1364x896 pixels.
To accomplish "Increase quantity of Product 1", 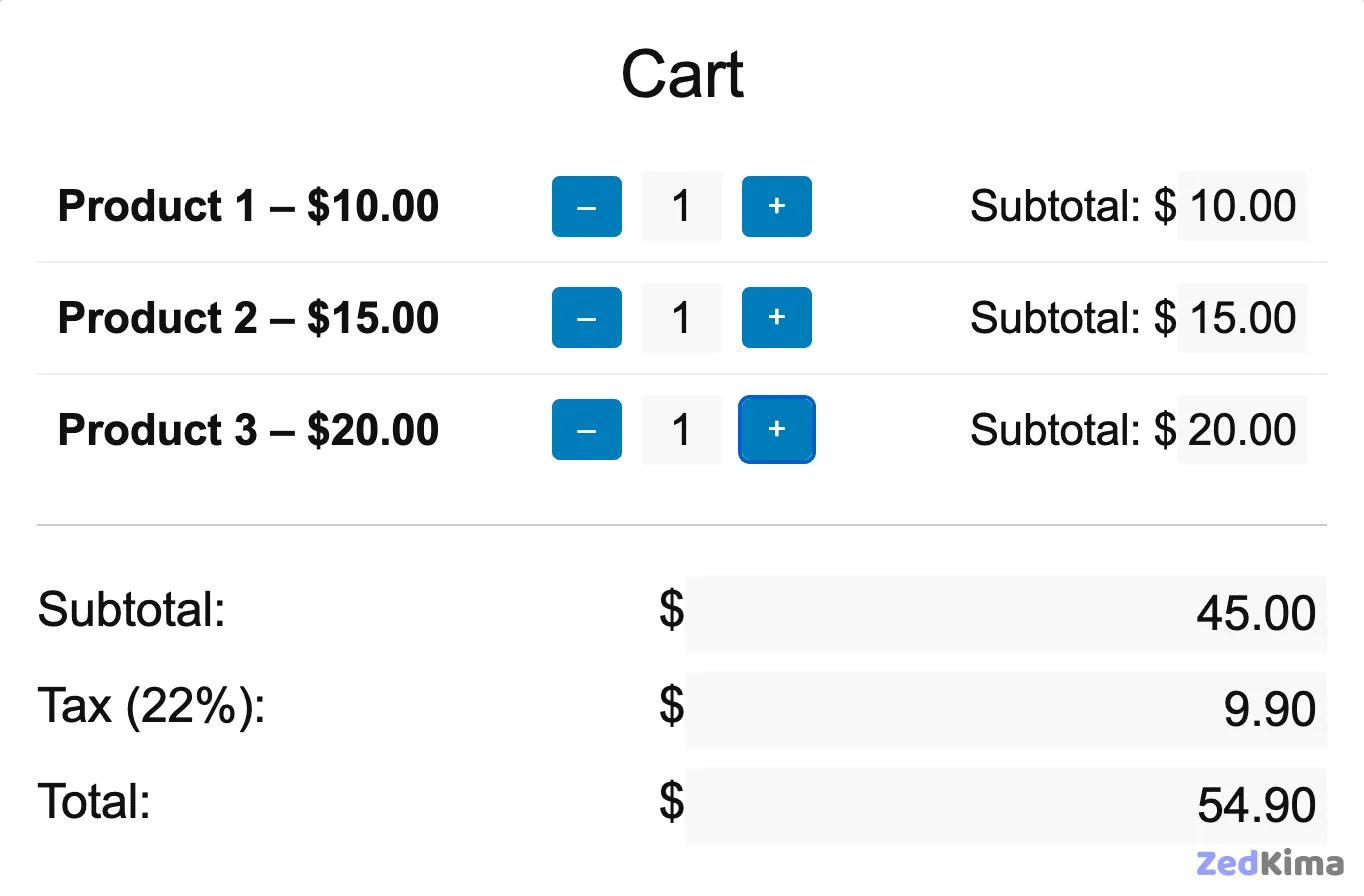I will [x=776, y=207].
